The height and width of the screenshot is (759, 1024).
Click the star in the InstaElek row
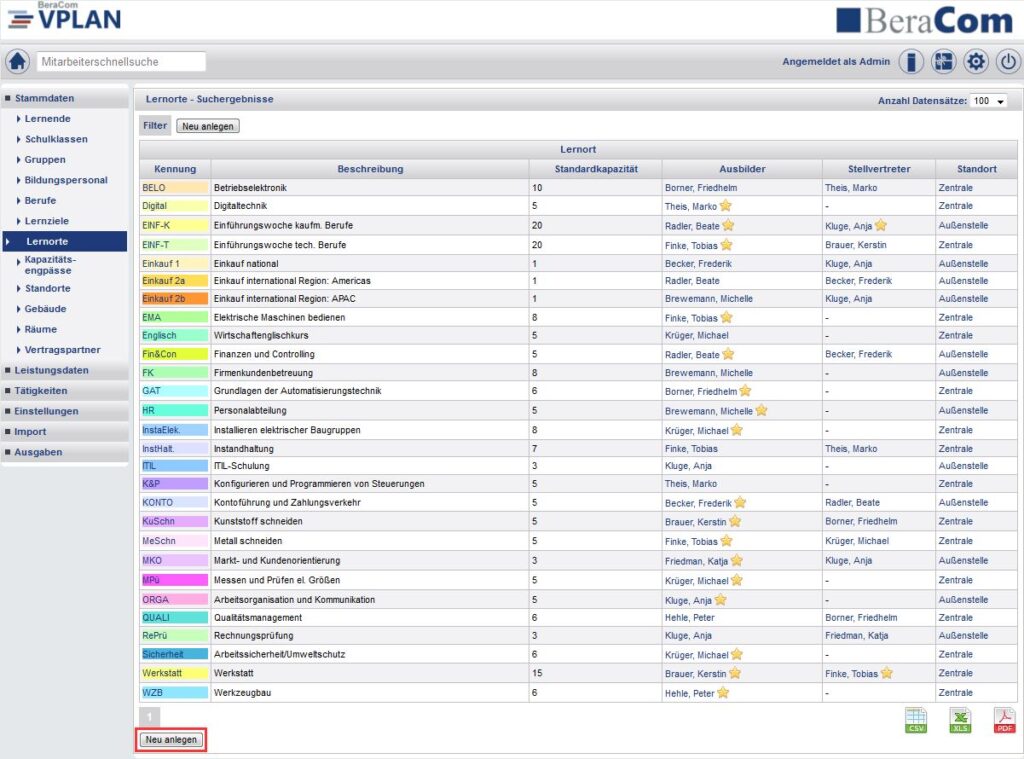pyautogui.click(x=737, y=430)
